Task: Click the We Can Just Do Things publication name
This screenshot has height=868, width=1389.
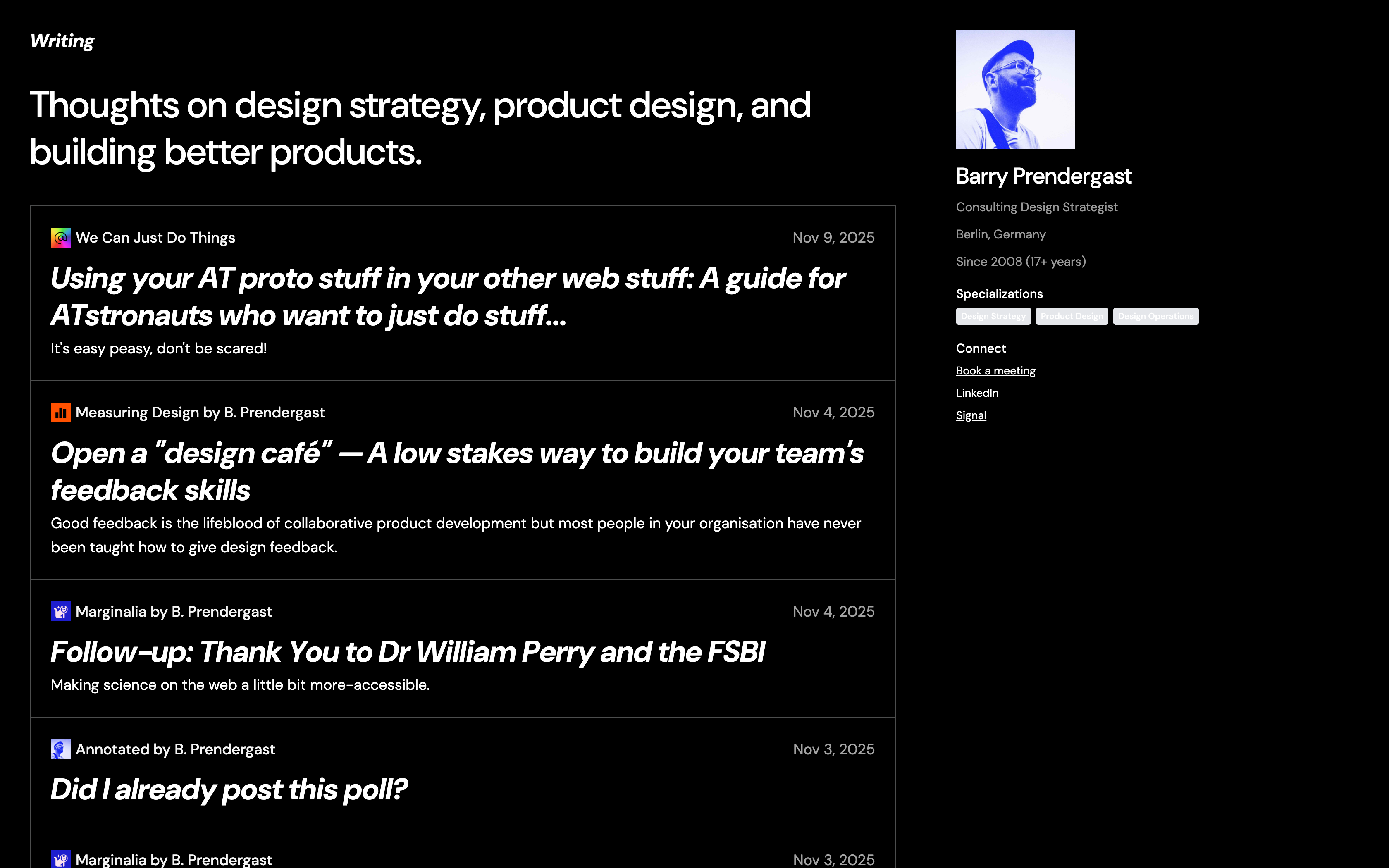Action: point(155,238)
